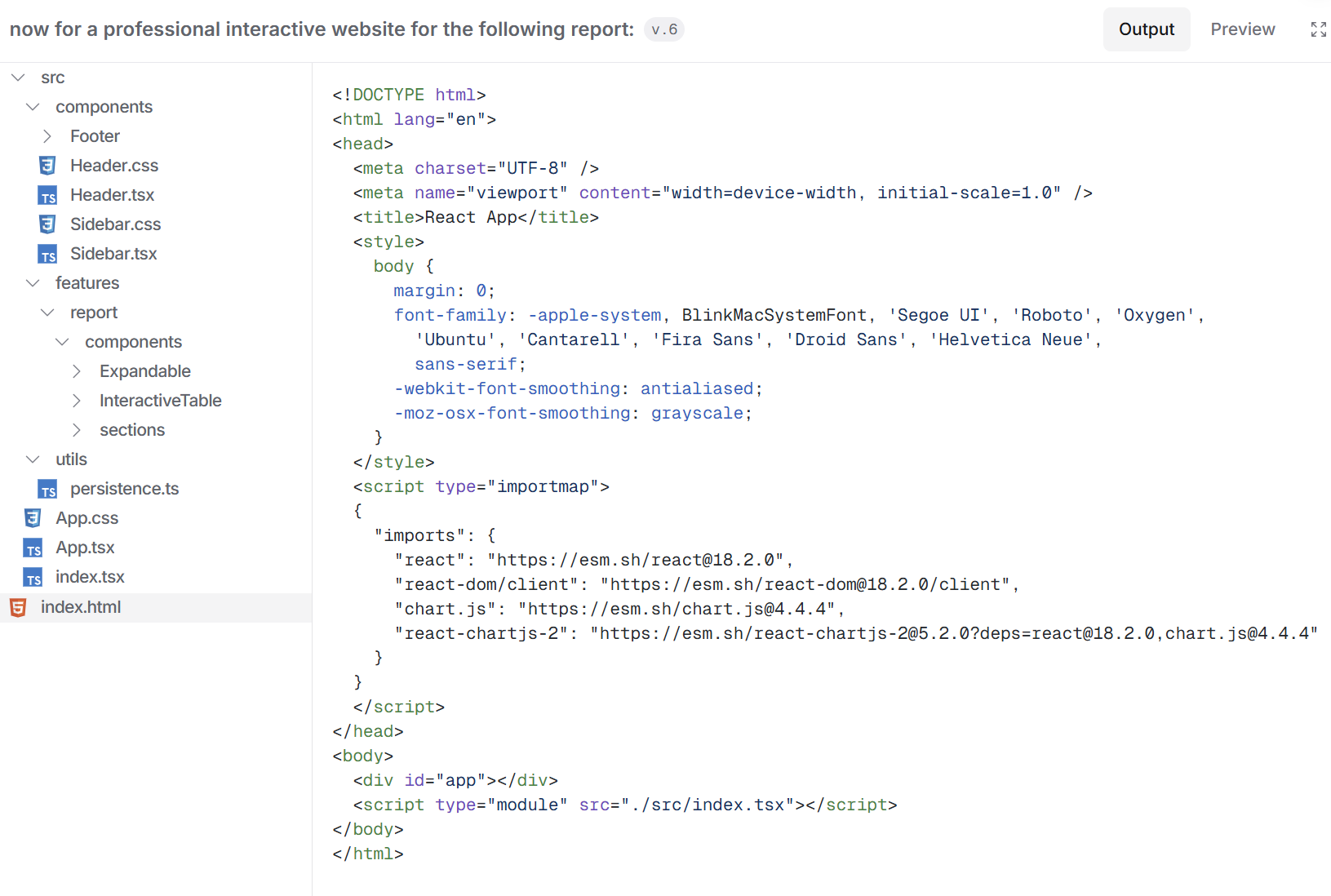Collapse the features folder chevron
This screenshot has height=896, width=1331.
tap(33, 283)
